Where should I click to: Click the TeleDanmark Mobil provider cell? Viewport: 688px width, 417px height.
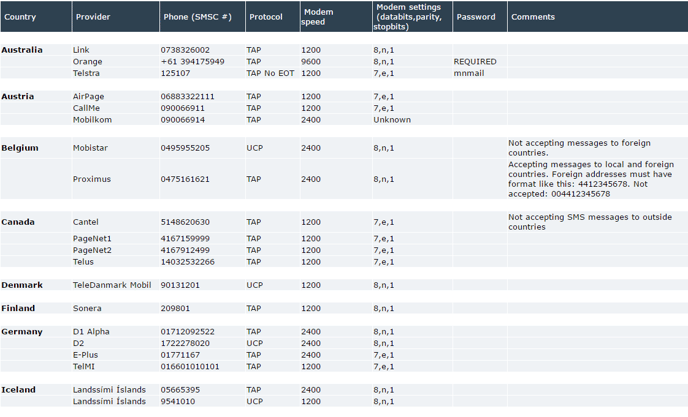112,285
